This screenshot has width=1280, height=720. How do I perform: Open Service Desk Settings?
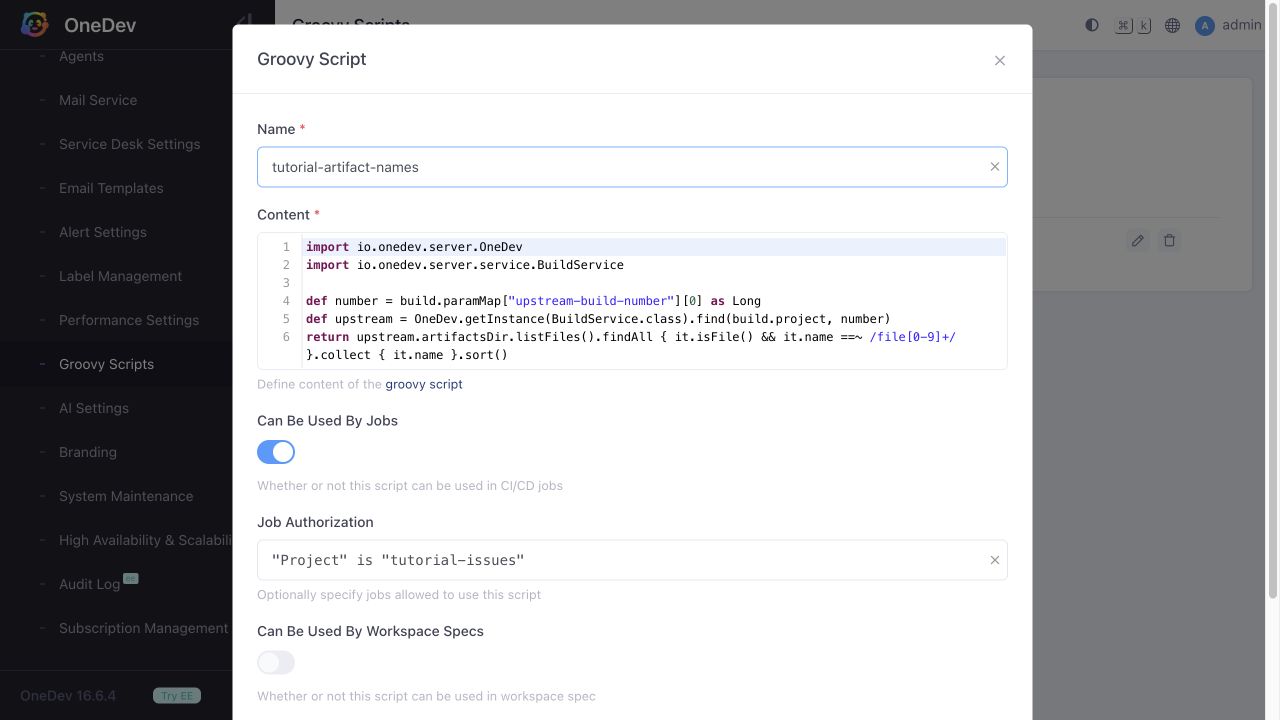click(130, 144)
